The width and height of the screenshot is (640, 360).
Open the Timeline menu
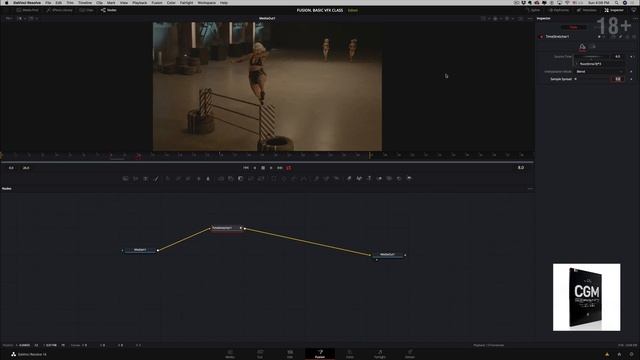(85, 2)
